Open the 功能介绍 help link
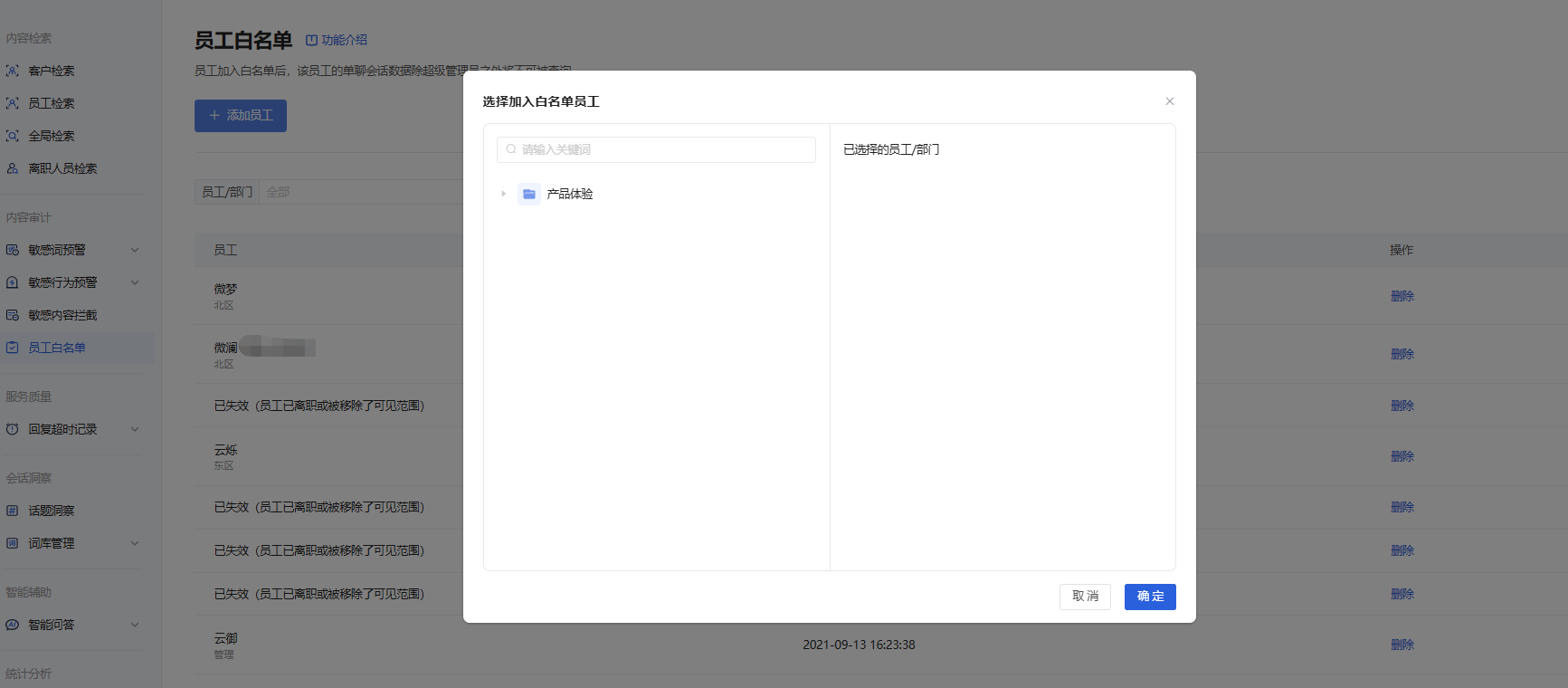 337,40
